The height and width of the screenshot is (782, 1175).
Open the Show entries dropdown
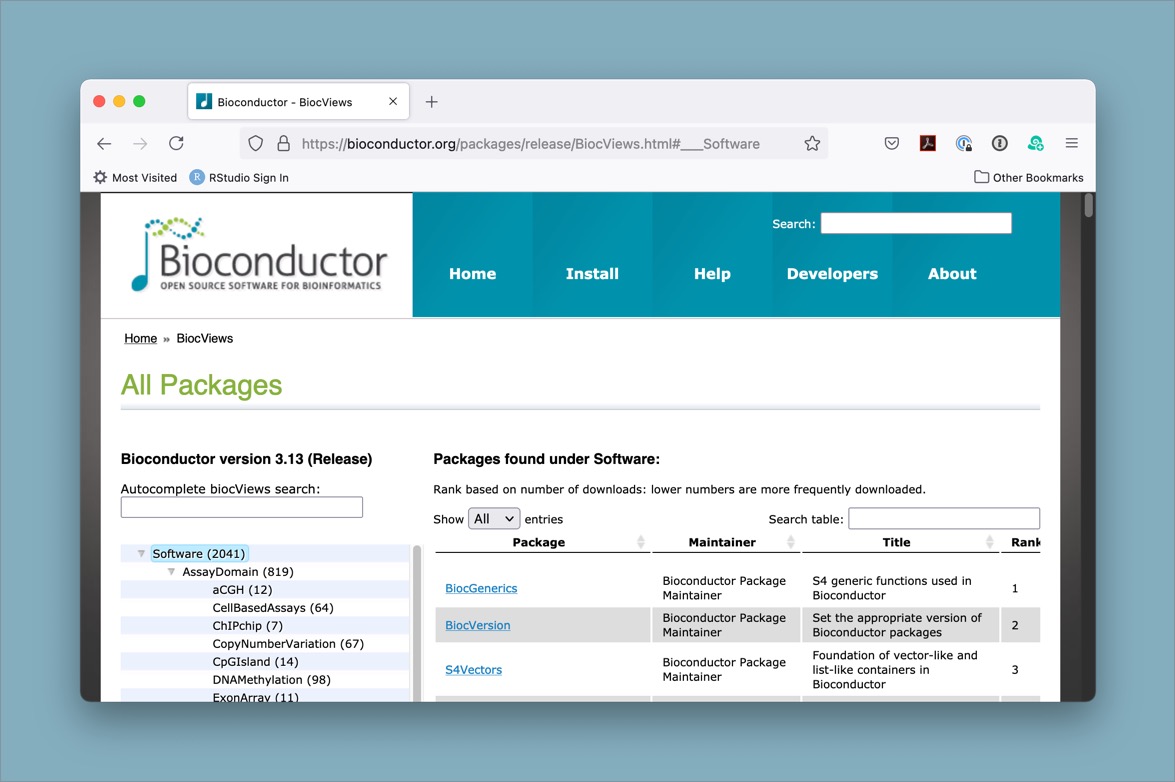coord(494,519)
